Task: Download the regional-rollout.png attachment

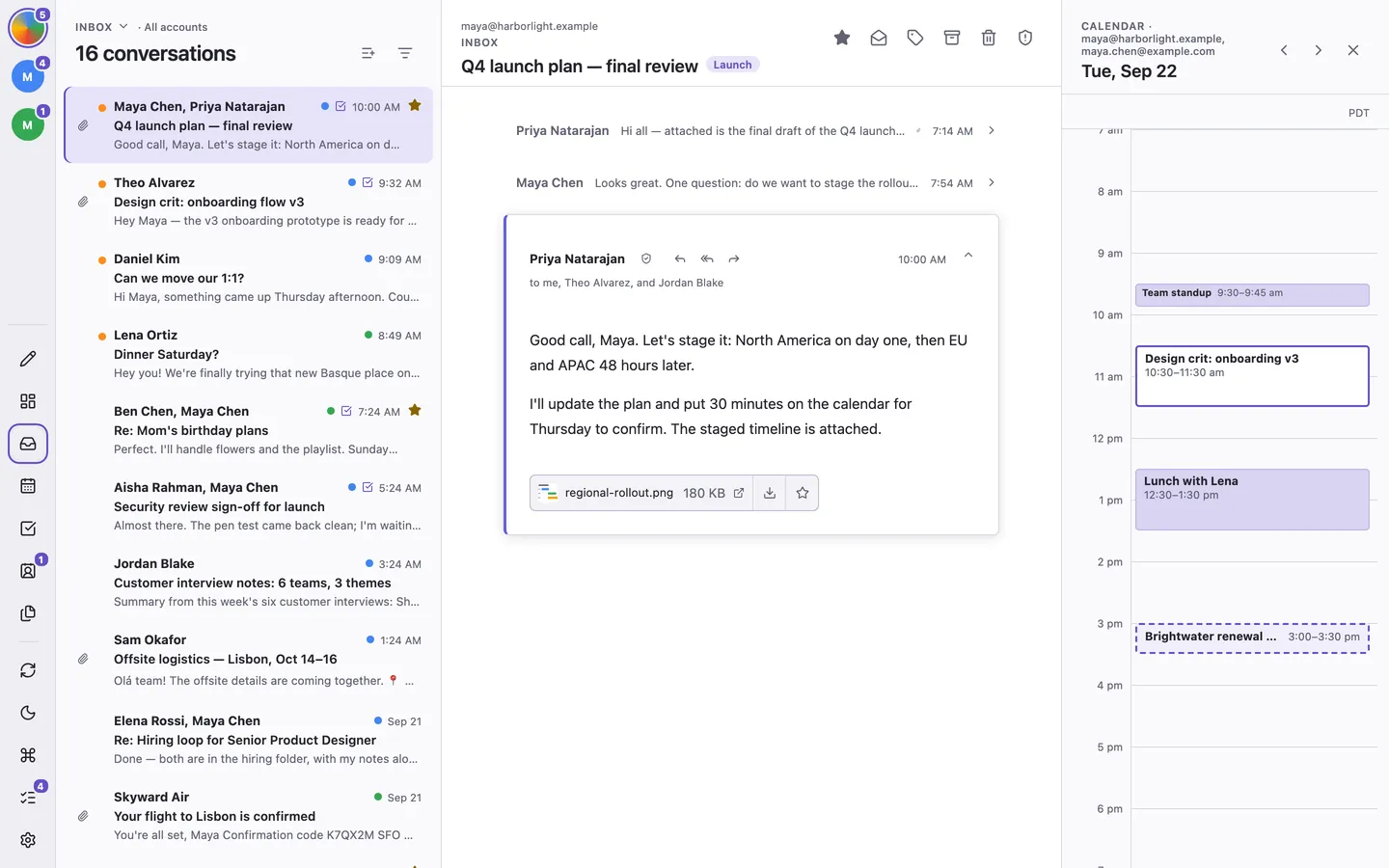Action: tap(770, 493)
